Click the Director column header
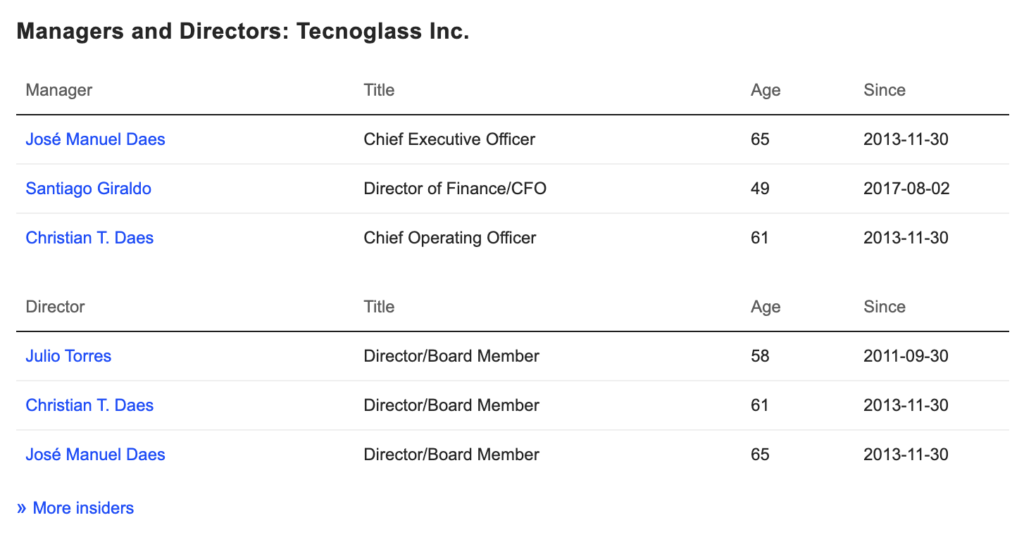 pyautogui.click(x=55, y=307)
